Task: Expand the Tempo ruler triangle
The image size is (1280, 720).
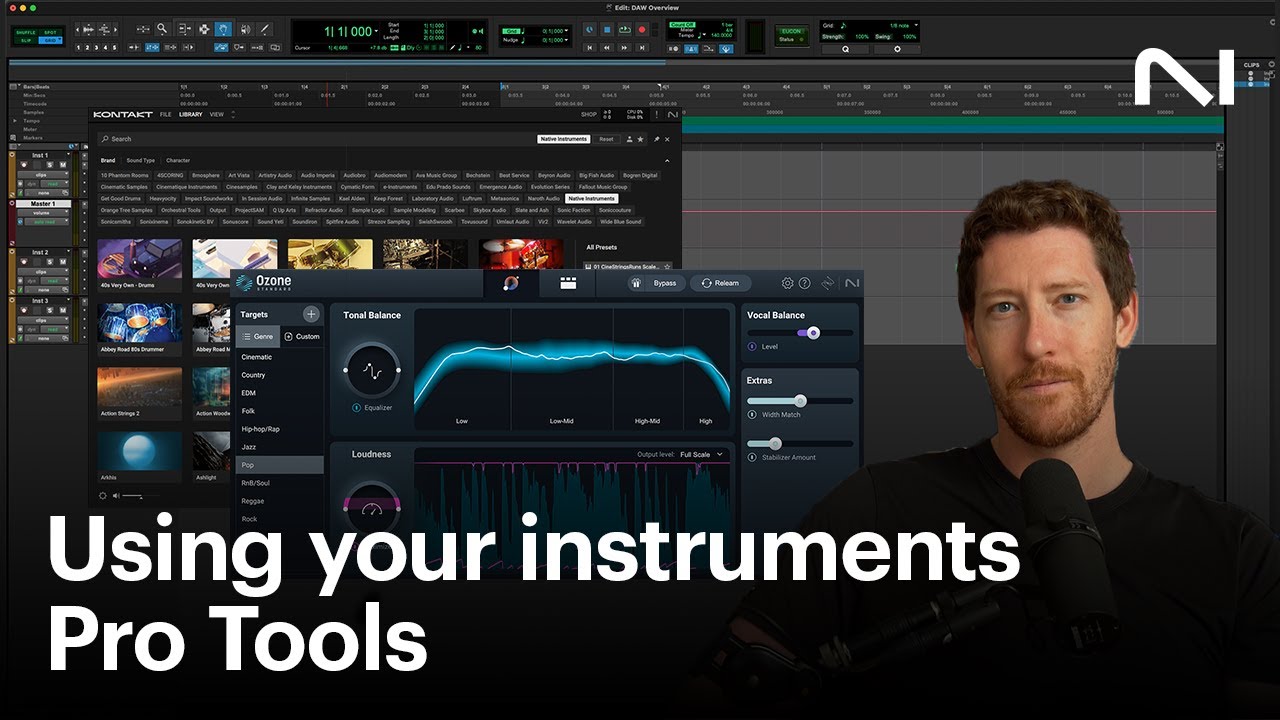Action: click(x=14, y=121)
